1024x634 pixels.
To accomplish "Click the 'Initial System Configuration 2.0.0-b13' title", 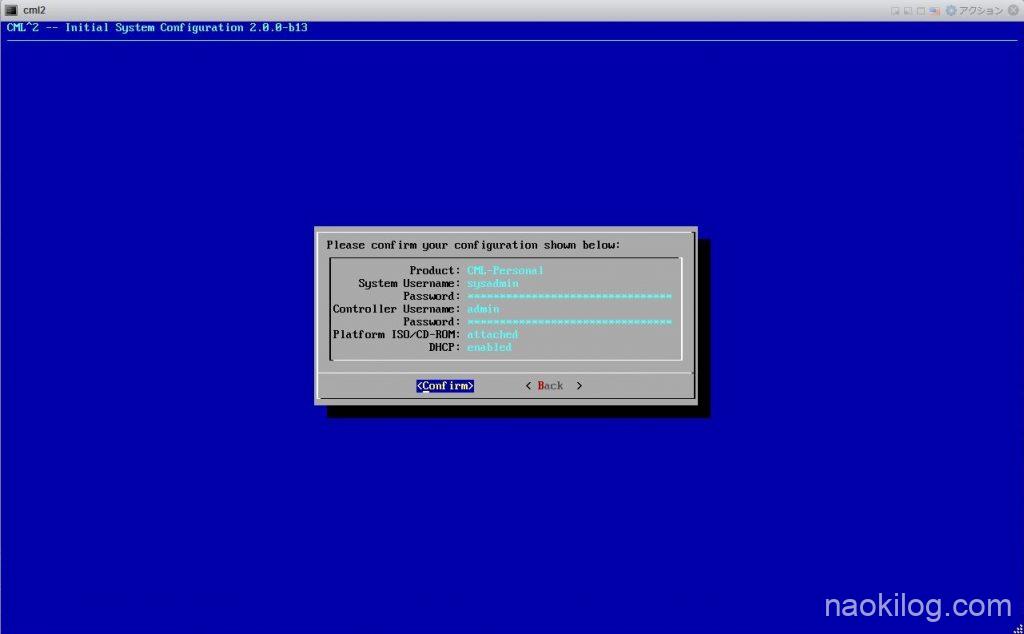I will (186, 27).
